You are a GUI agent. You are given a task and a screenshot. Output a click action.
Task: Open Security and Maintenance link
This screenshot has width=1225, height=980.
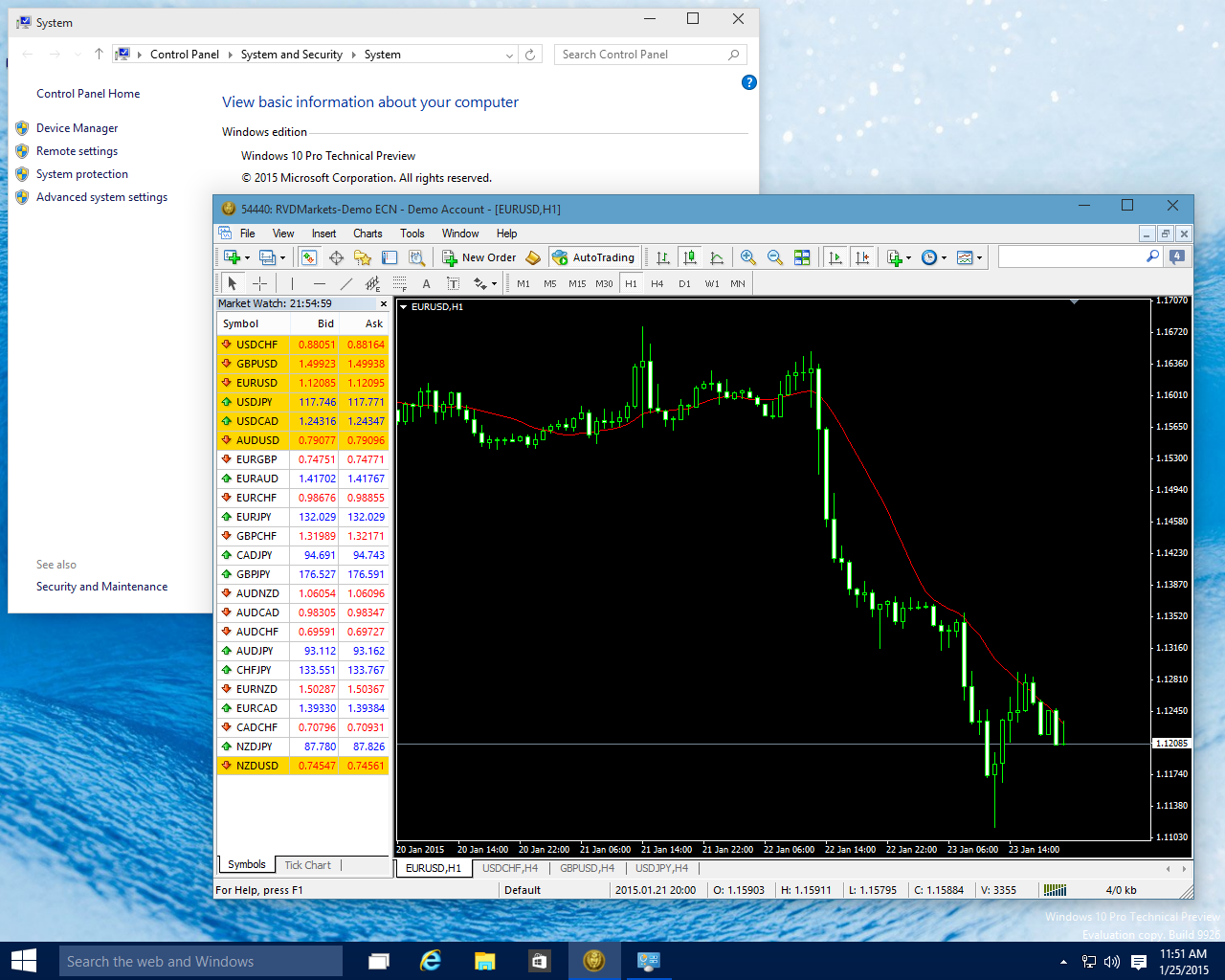(102, 587)
